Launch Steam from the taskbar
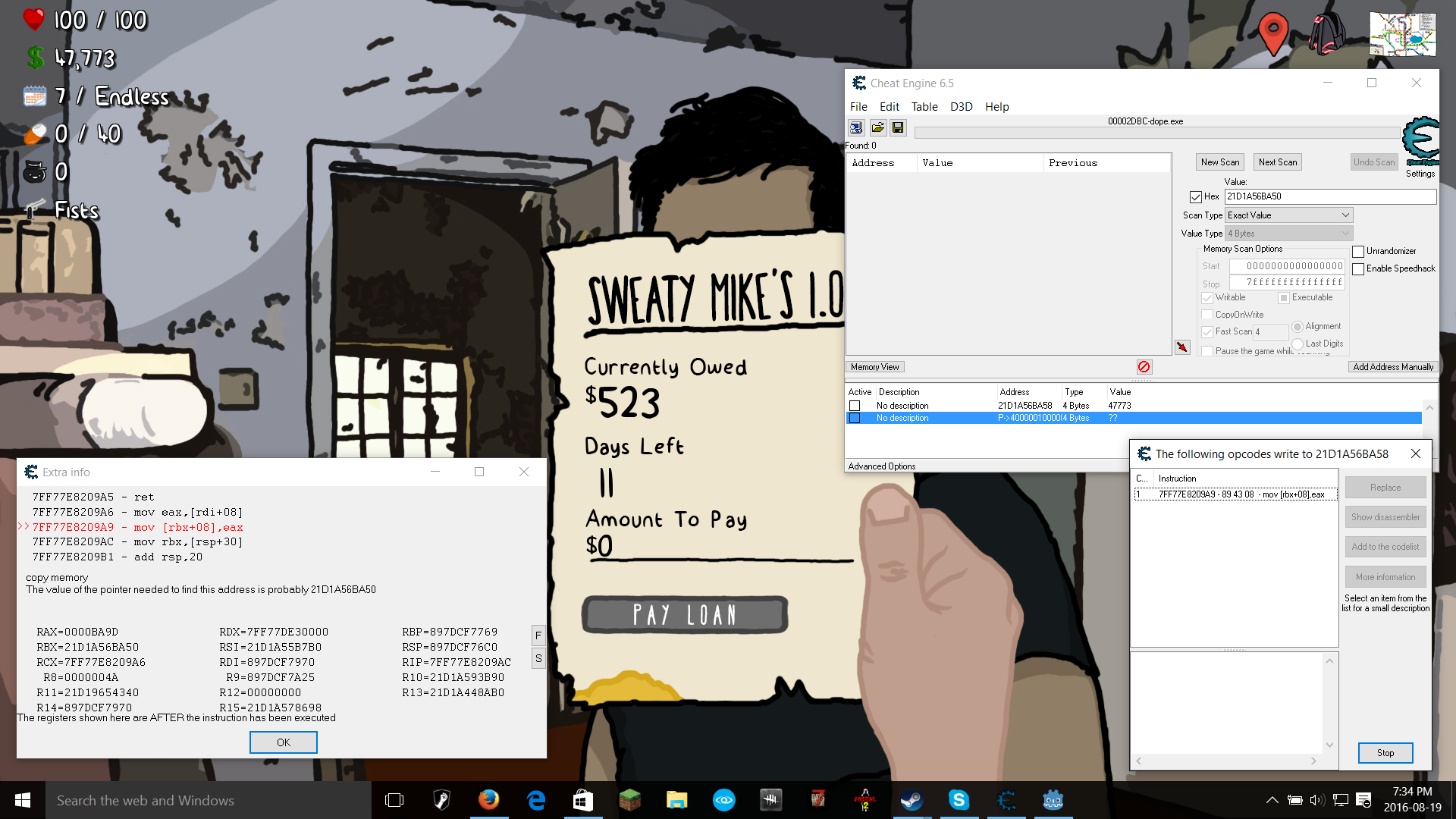Viewport: 1456px width, 819px height. point(912,800)
